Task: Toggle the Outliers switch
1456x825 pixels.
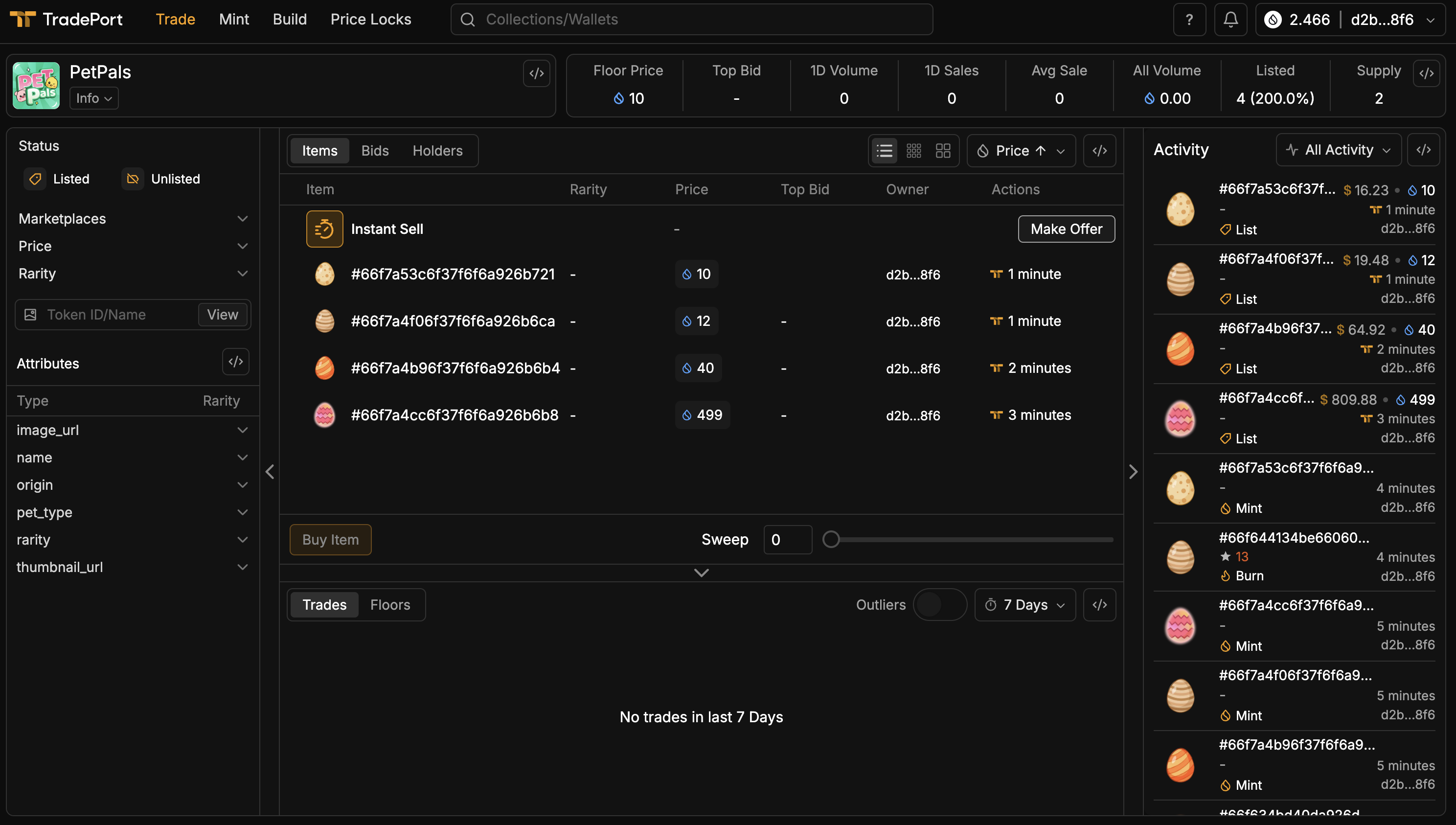Action: tap(939, 605)
